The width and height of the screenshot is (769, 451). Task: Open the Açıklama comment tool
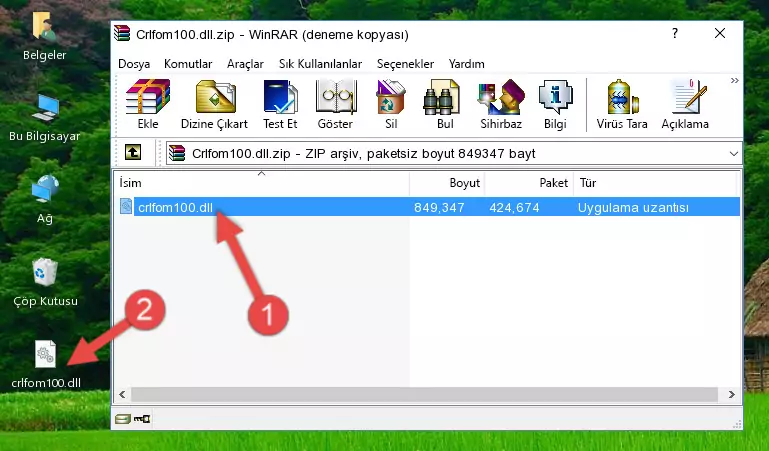click(685, 104)
